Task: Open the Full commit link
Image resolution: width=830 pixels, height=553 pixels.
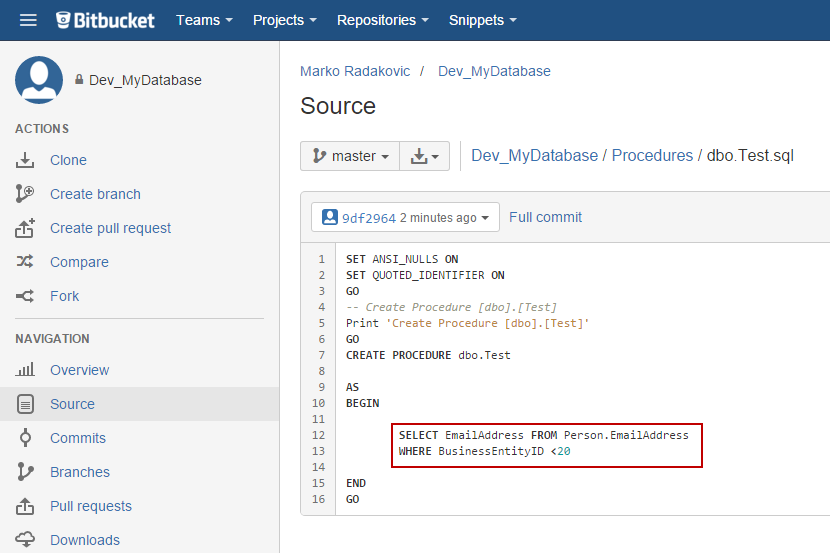Action: click(x=545, y=217)
